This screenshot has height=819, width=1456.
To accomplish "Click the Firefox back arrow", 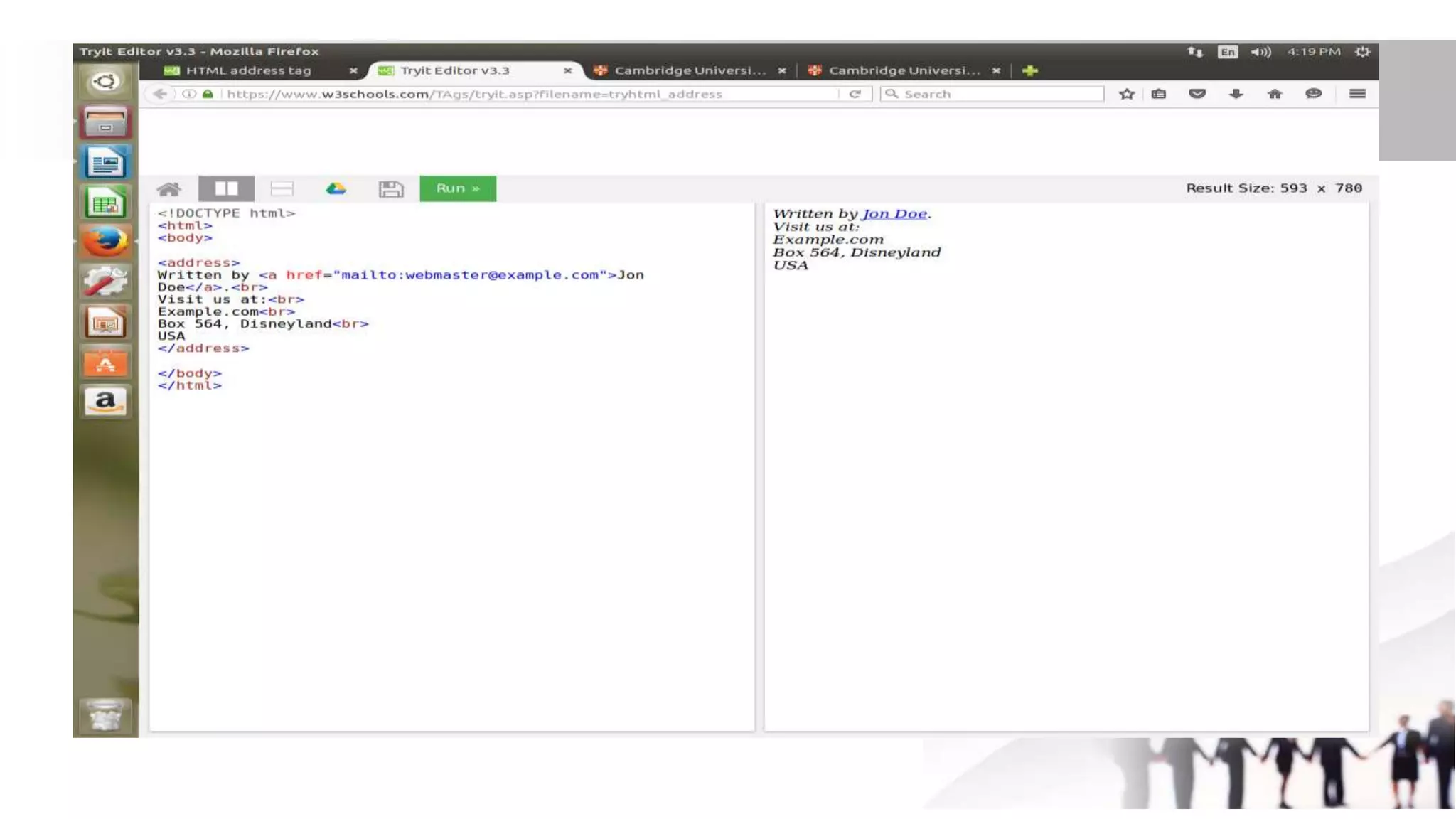I will [160, 94].
